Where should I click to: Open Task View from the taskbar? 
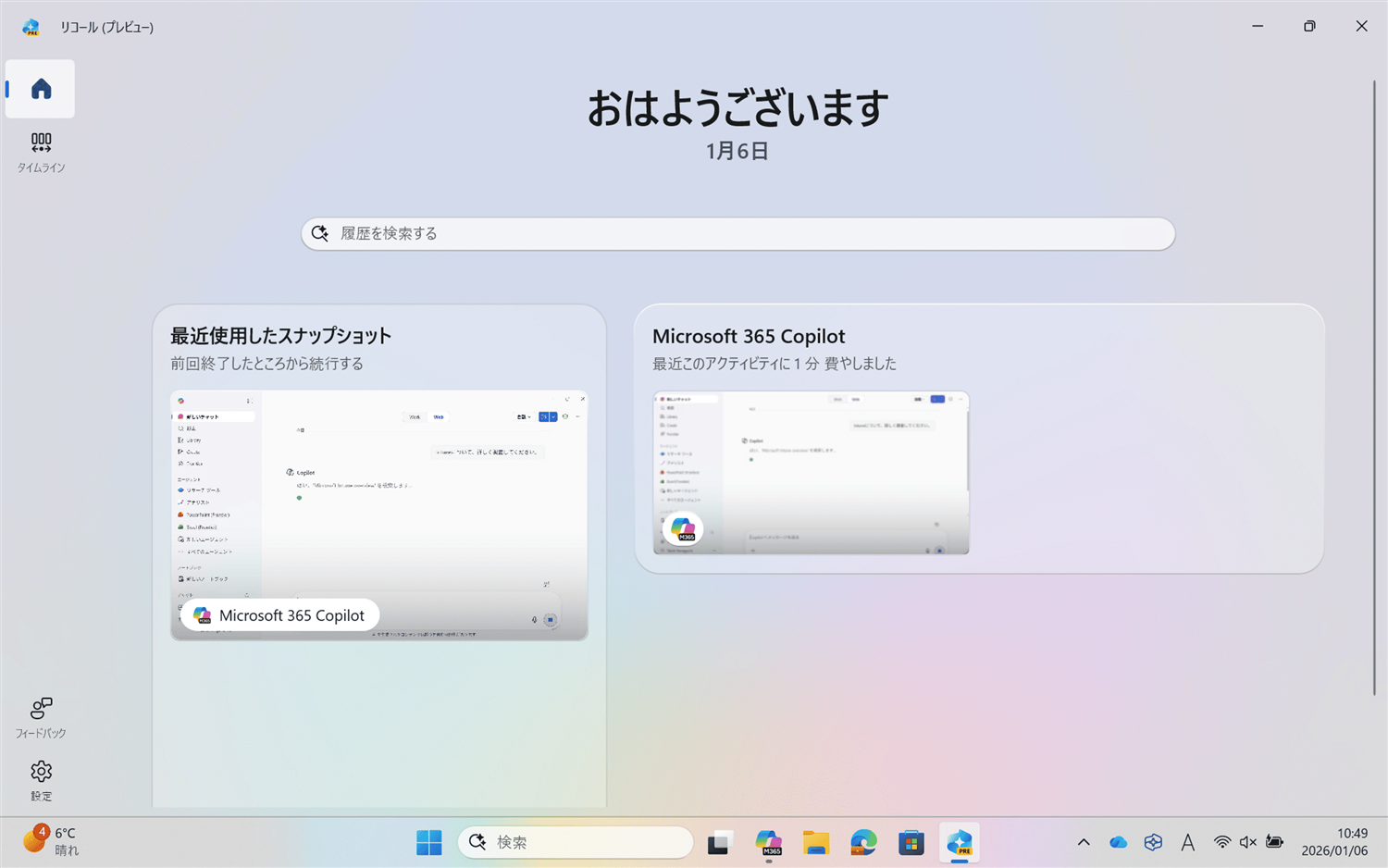tap(720, 842)
